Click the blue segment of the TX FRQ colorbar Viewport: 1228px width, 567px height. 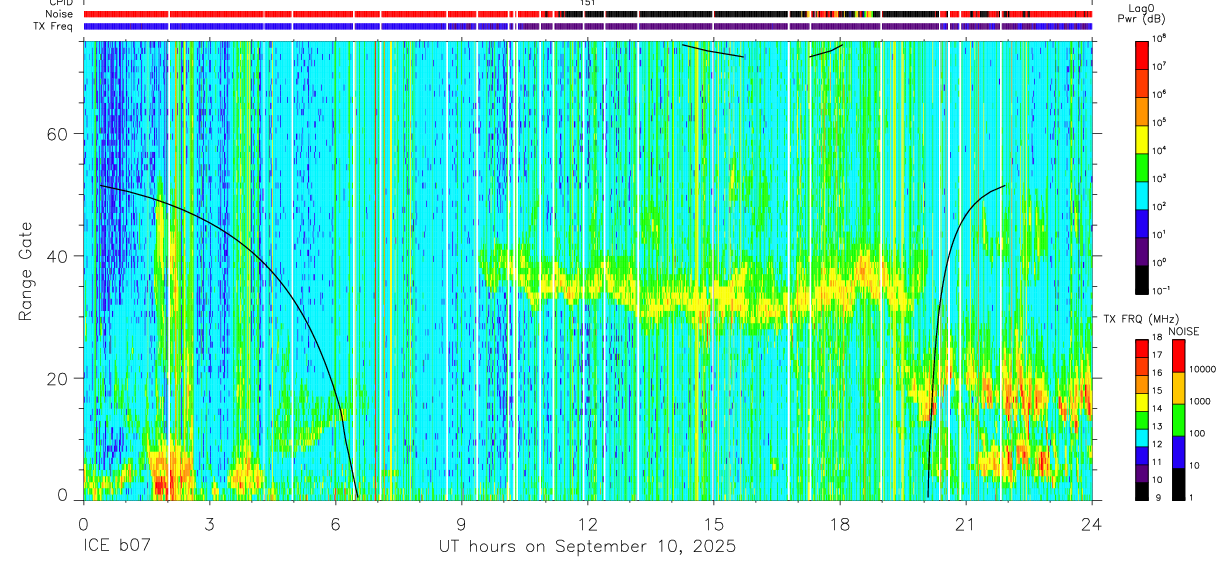[1142, 457]
